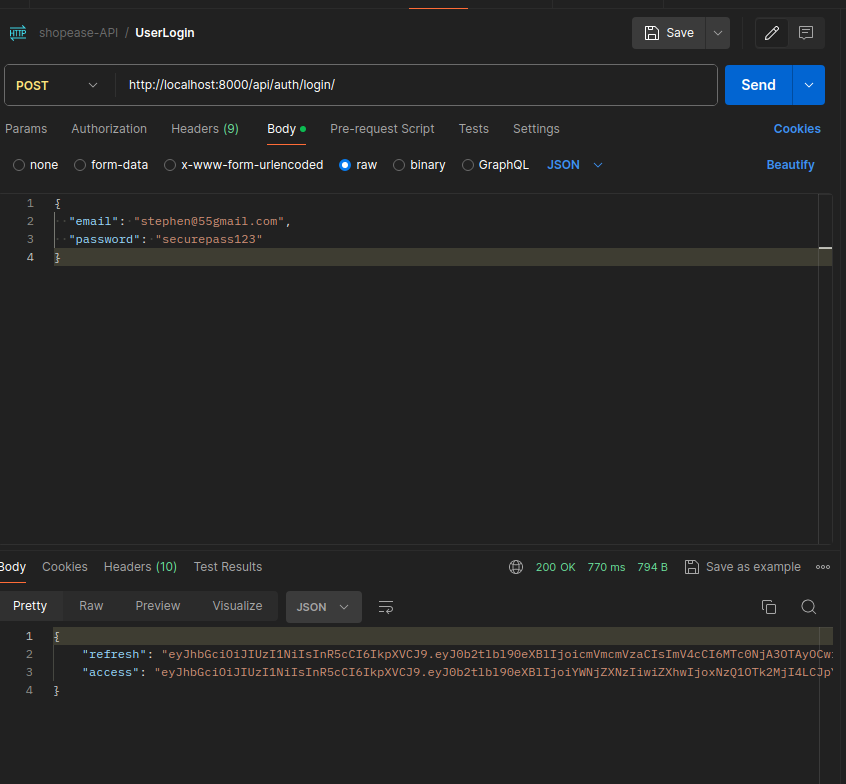
Task: Open the POST method dropdown
Action: pyautogui.click(x=57, y=85)
